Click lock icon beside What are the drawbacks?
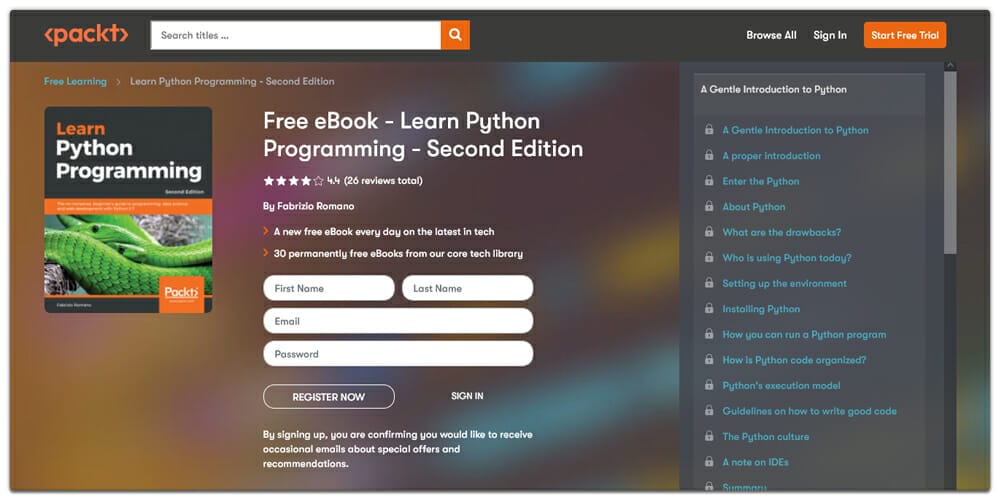The width and height of the screenshot is (1000, 500). click(x=709, y=232)
